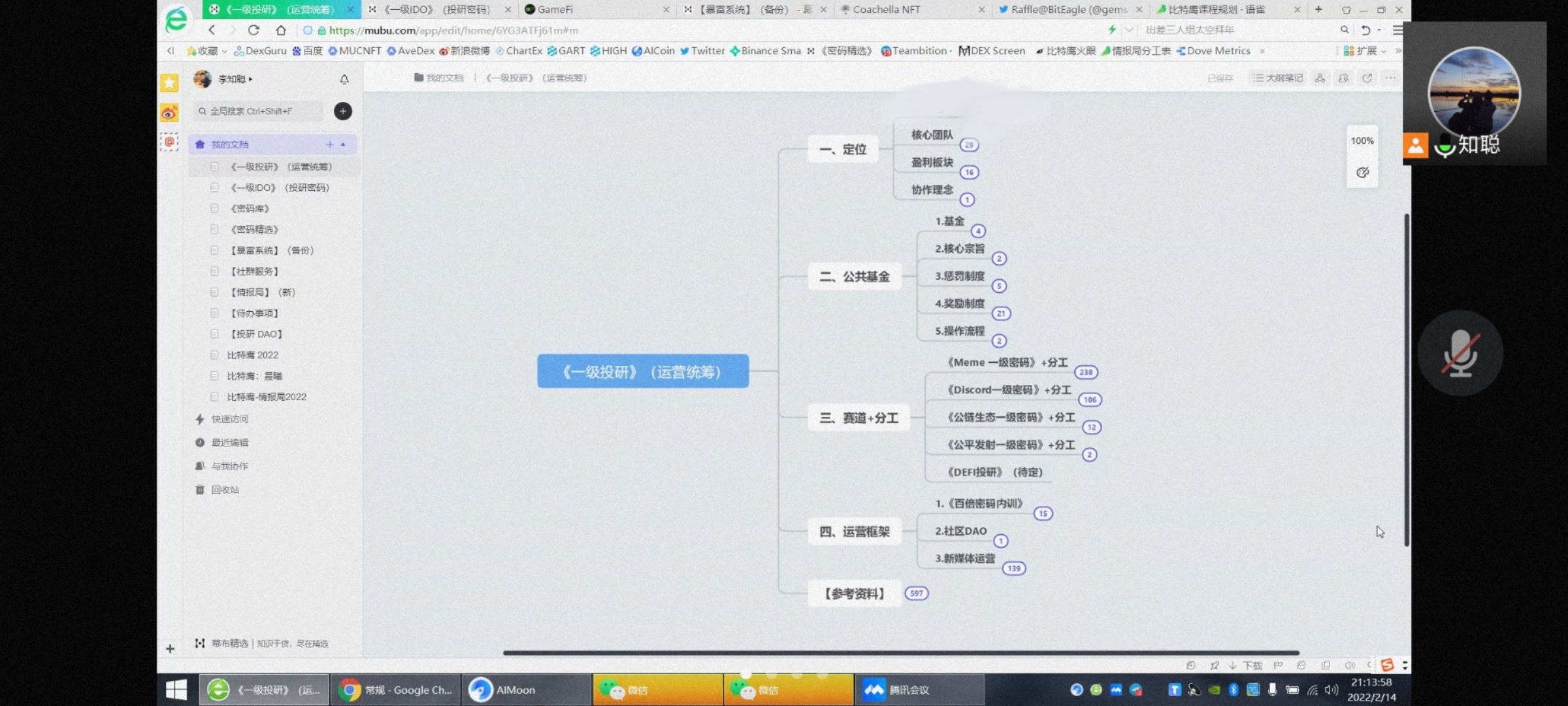Open 《密码库》 document in sidebar

click(250, 209)
